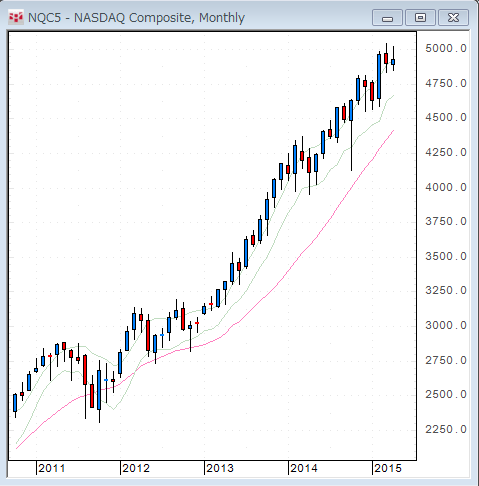
Task: Click the 3250.0 price axis label
Action: 446,291
